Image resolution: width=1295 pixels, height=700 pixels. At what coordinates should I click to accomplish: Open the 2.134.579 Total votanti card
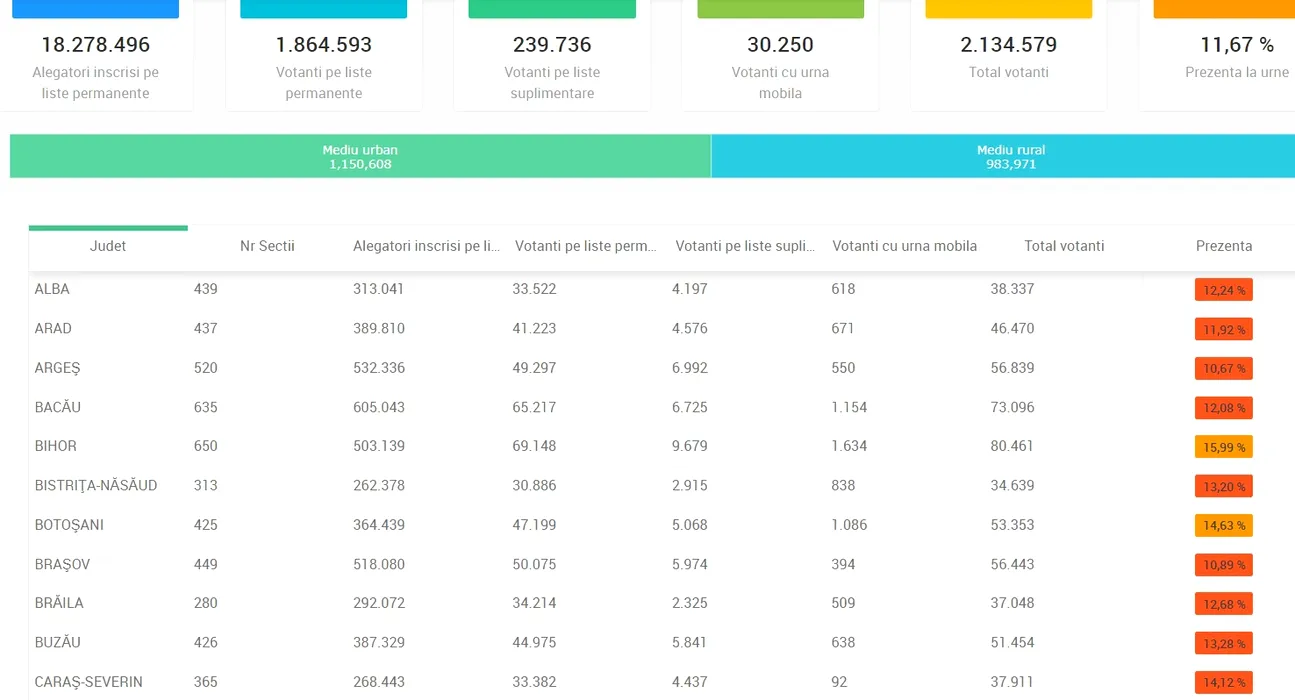[x=1008, y=58]
